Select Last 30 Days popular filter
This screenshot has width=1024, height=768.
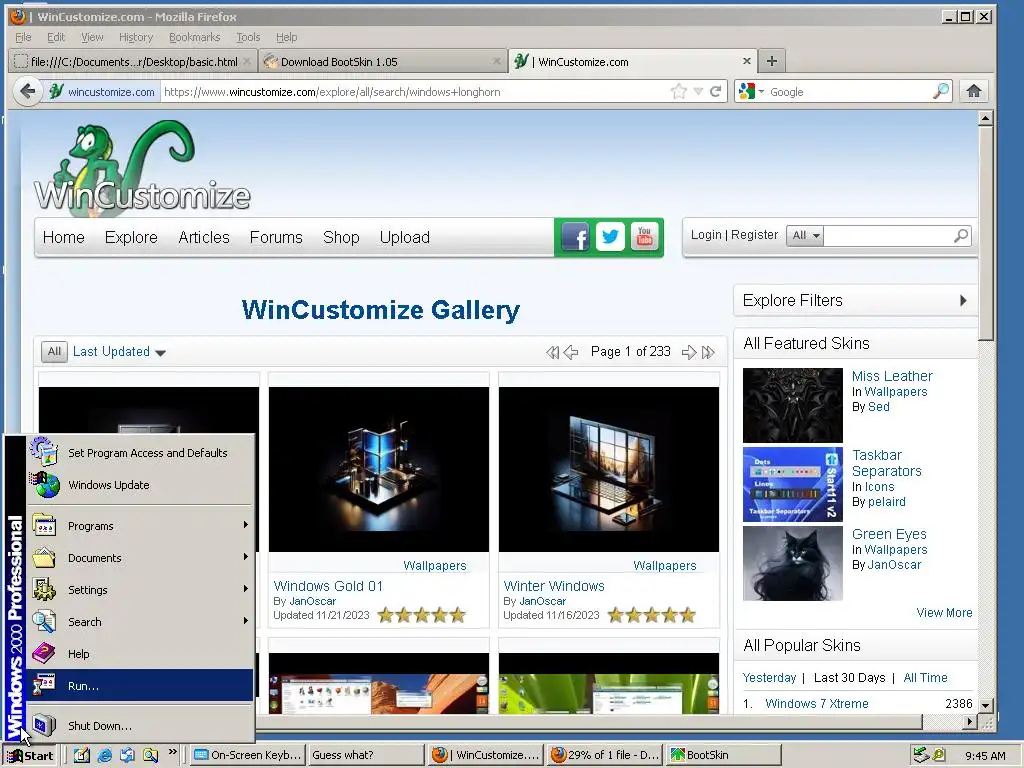pyautogui.click(x=849, y=677)
